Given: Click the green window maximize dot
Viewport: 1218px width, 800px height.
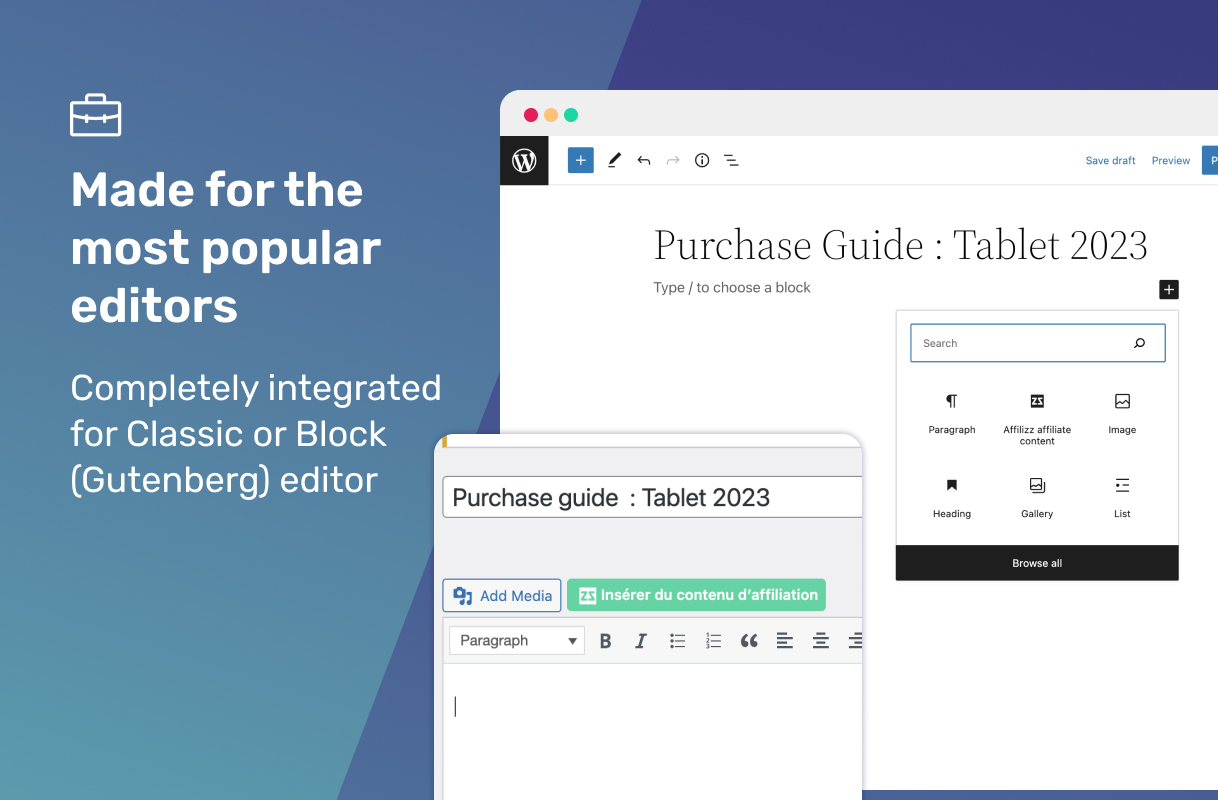Looking at the screenshot, I should click(571, 115).
